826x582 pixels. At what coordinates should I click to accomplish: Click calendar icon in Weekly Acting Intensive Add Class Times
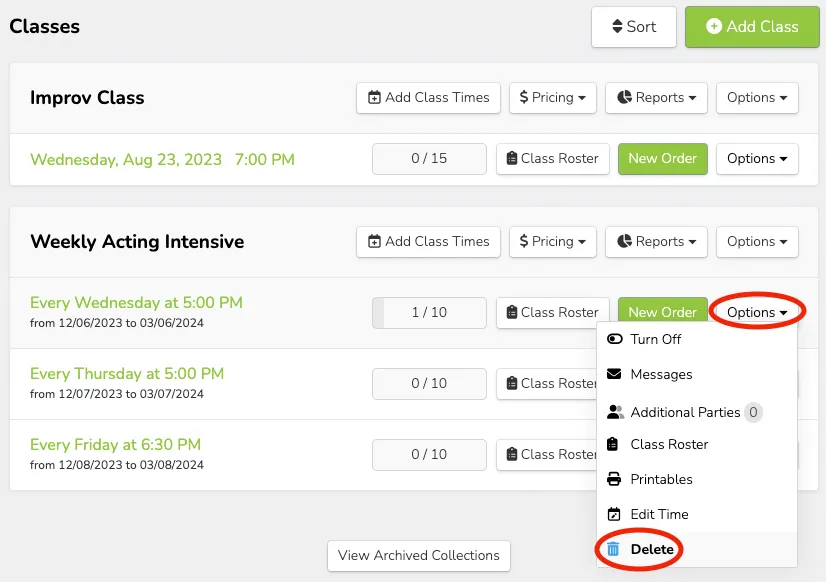[374, 241]
